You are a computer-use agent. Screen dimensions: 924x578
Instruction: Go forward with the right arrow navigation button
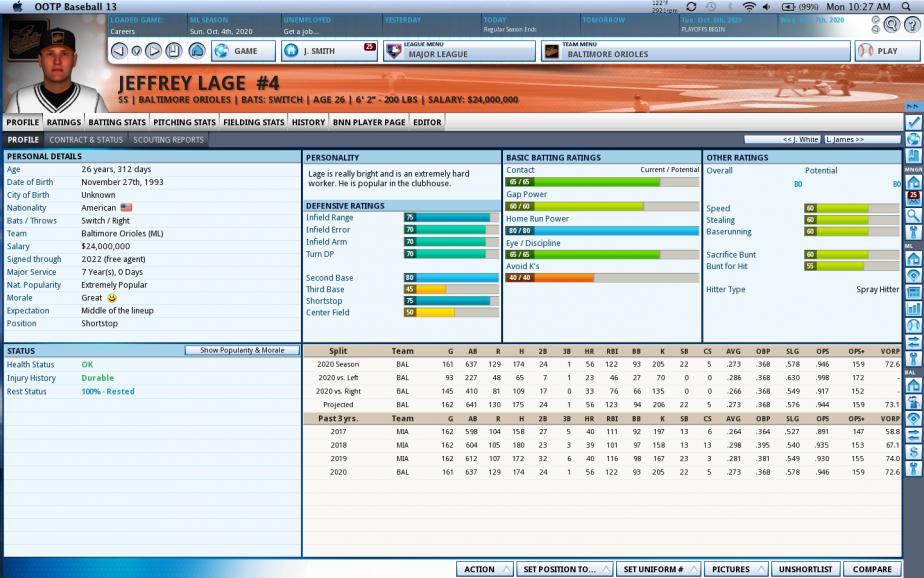153,51
